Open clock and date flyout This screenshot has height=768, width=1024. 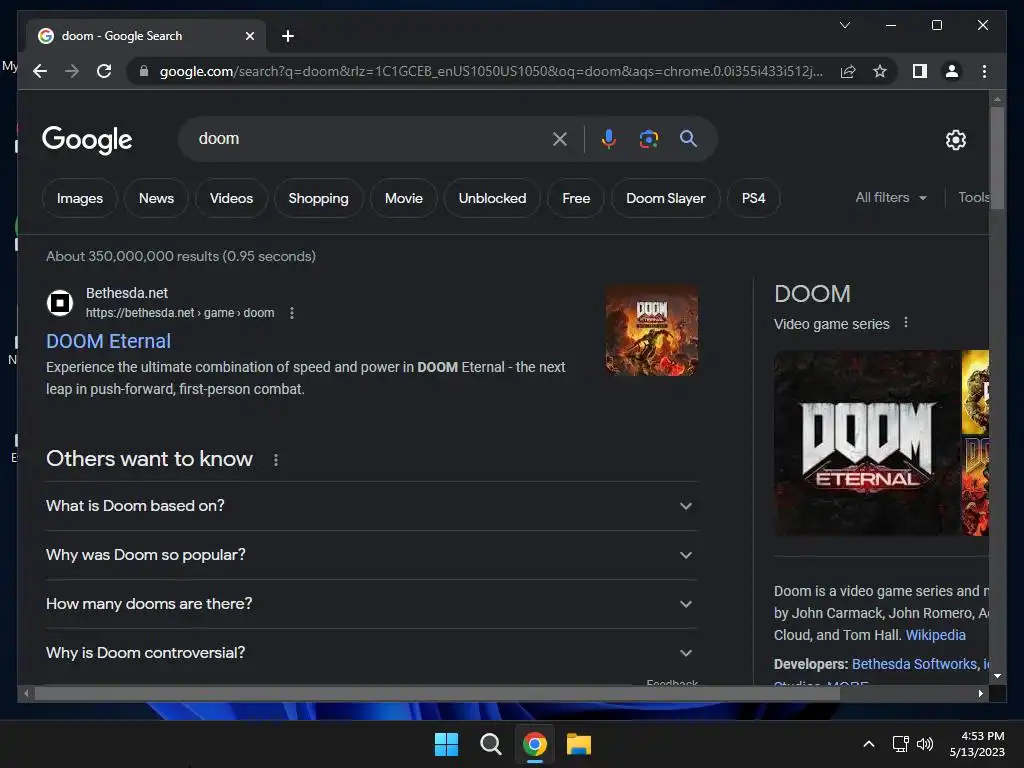(x=977, y=744)
